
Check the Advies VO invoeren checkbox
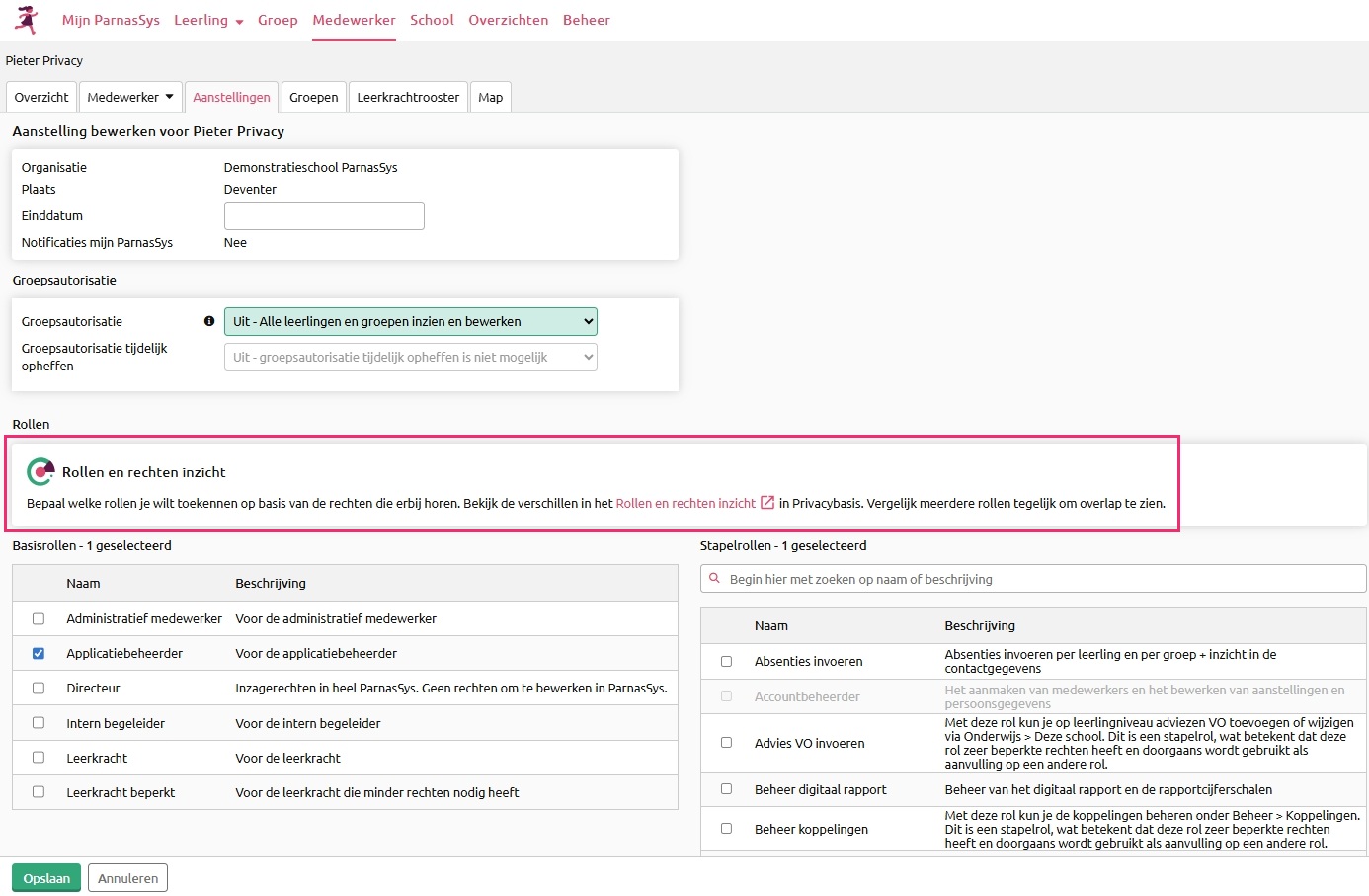727,743
